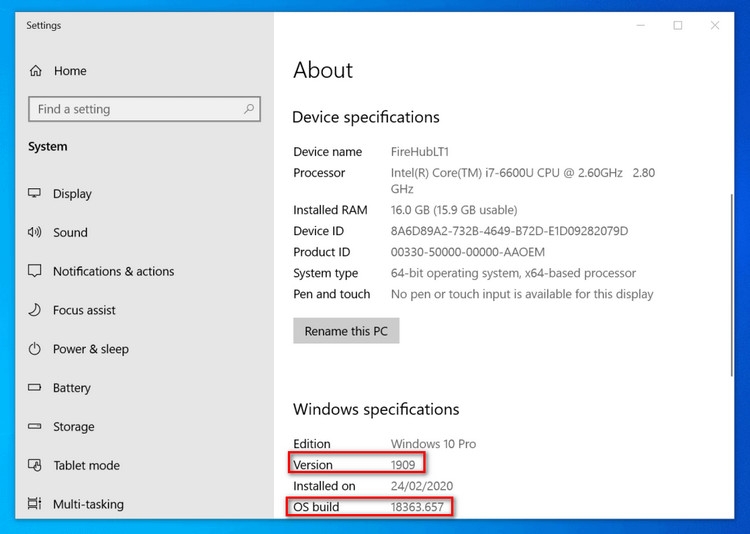750x534 pixels.
Task: Click the About page scrollbar
Action: point(731,285)
